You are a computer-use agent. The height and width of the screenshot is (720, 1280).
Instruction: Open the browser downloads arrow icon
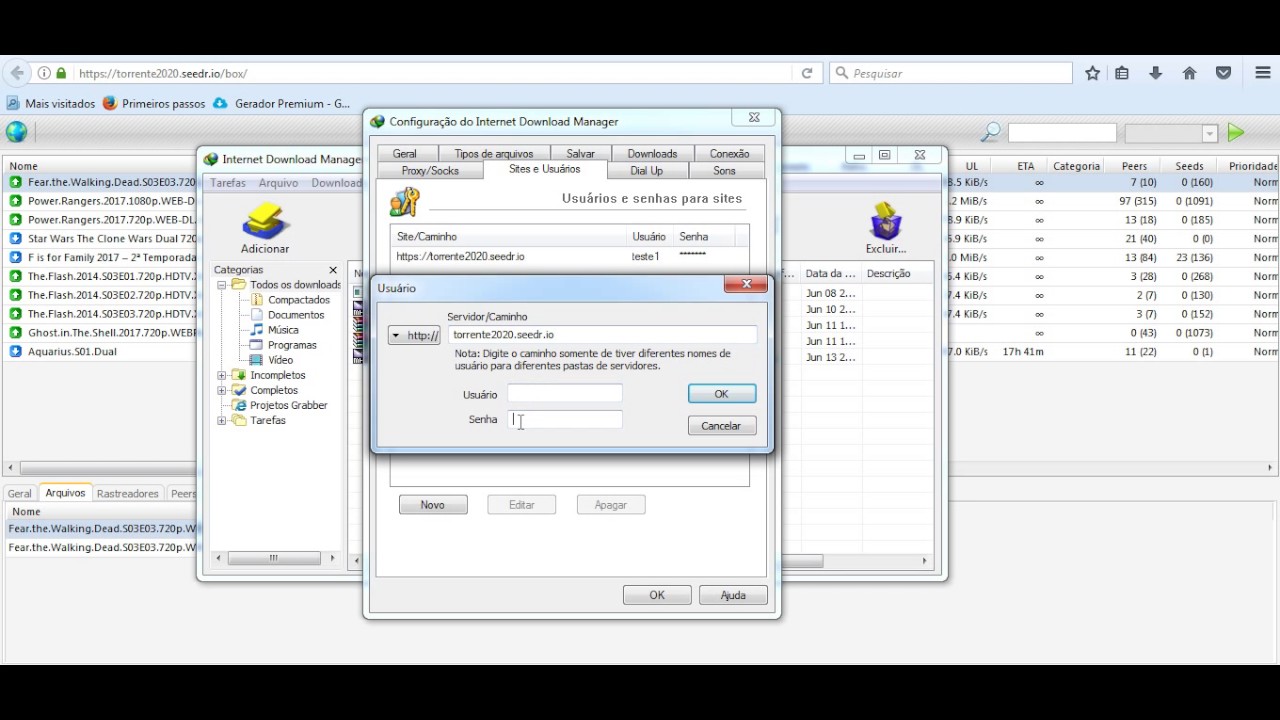pyautogui.click(x=1156, y=73)
